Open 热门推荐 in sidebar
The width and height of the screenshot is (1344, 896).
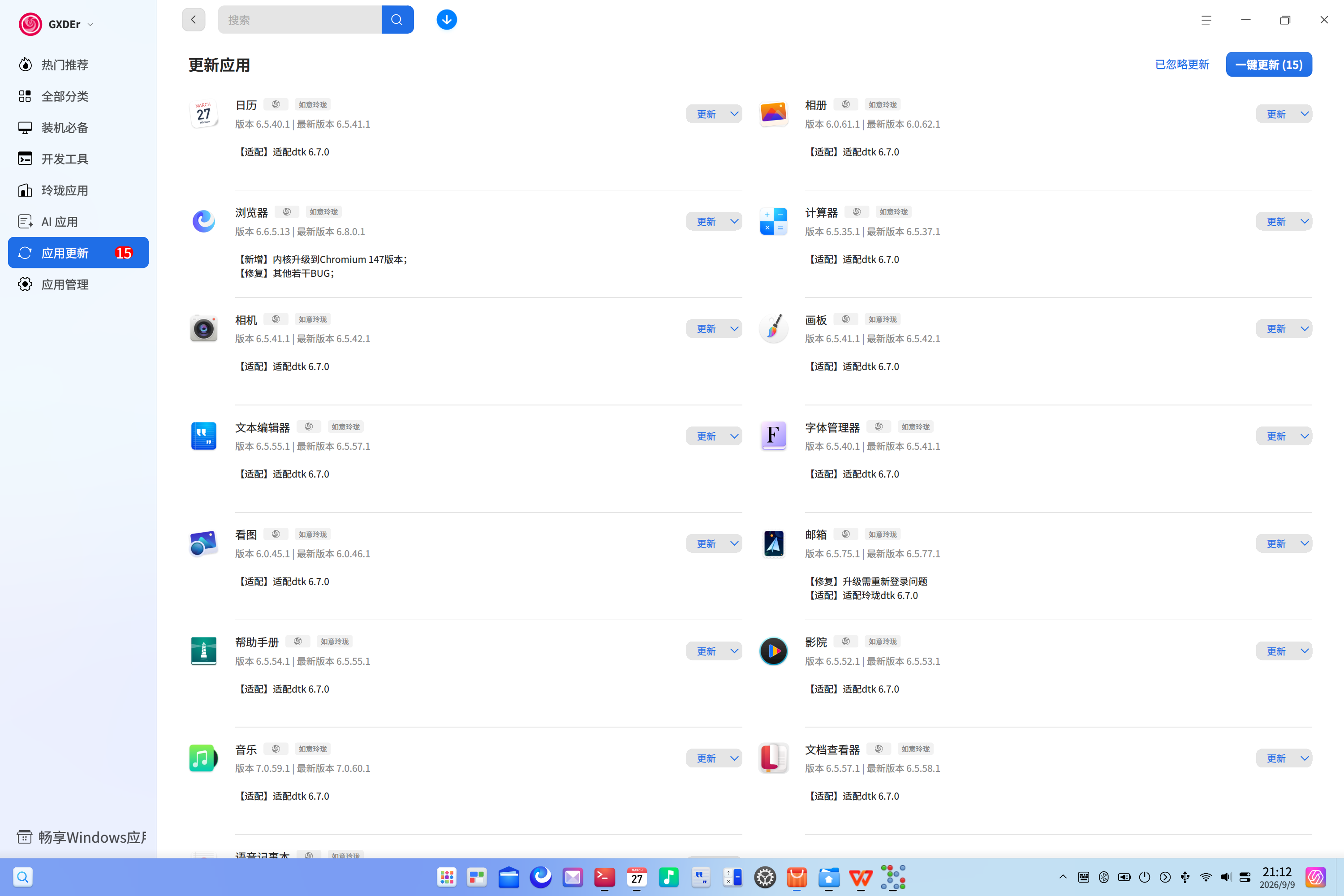[78, 65]
